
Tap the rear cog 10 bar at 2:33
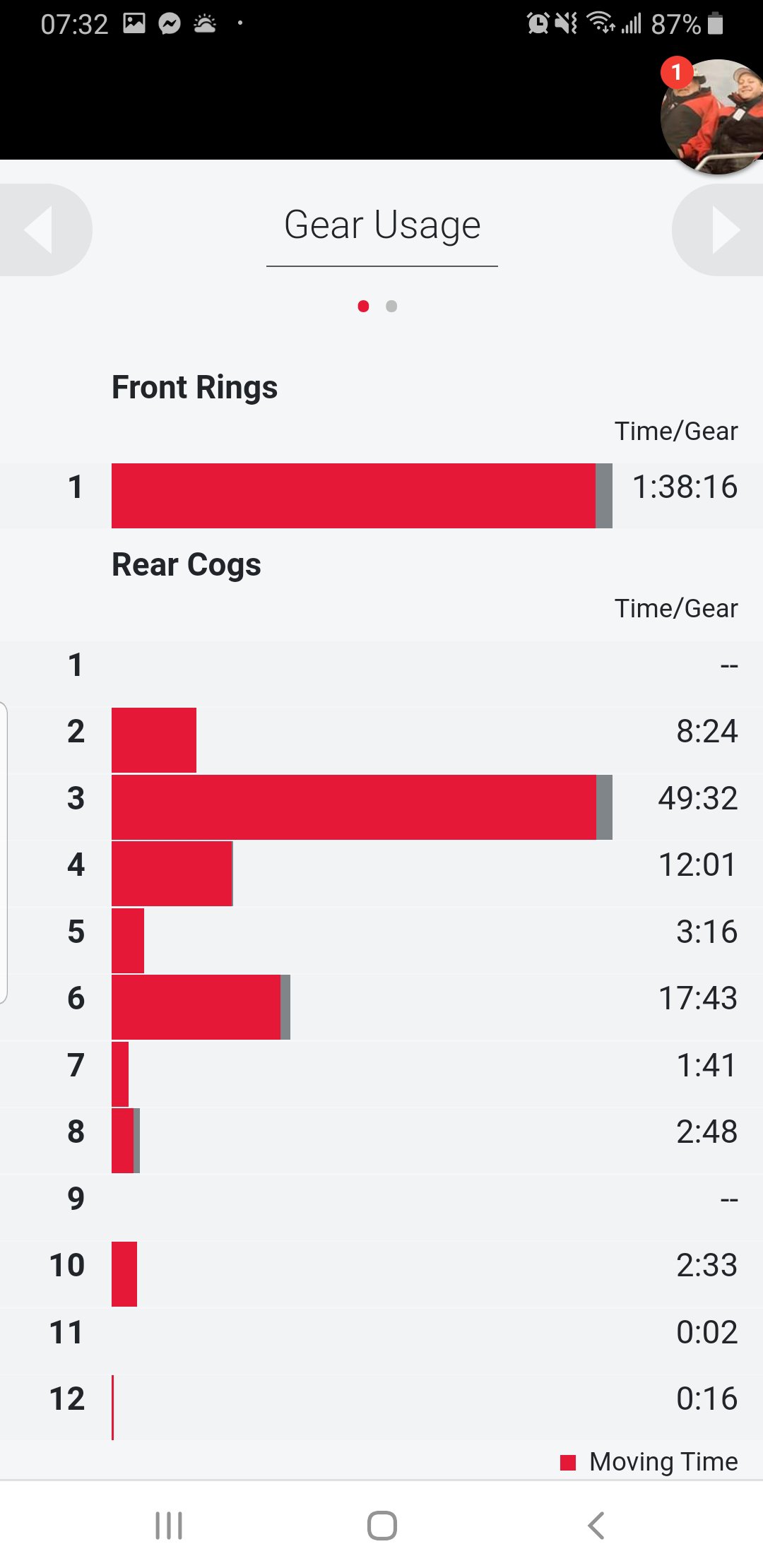coord(124,1274)
